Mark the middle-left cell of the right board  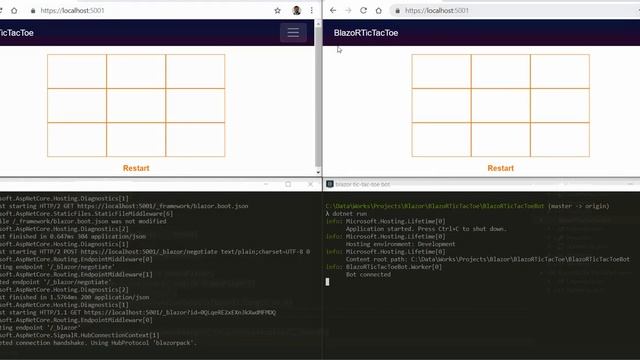click(441, 105)
